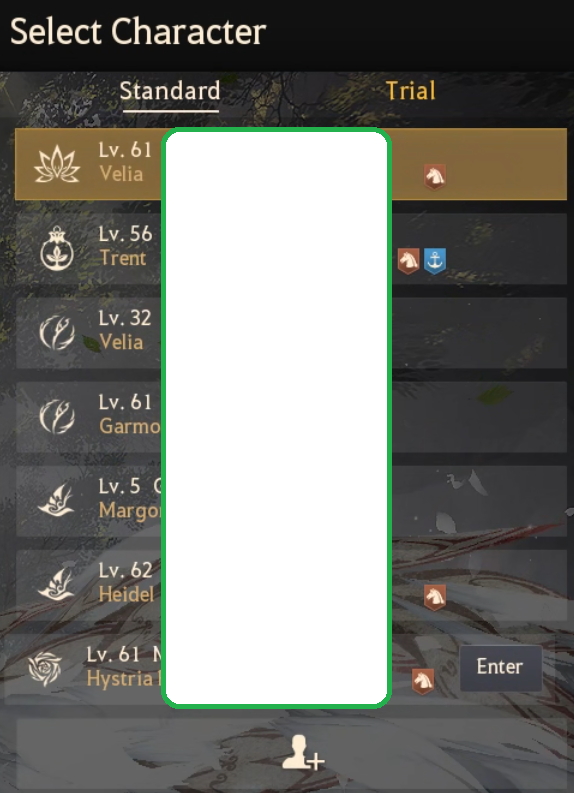Click horse mount icon on Trent row
The height and width of the screenshot is (793, 574).
coord(408,261)
